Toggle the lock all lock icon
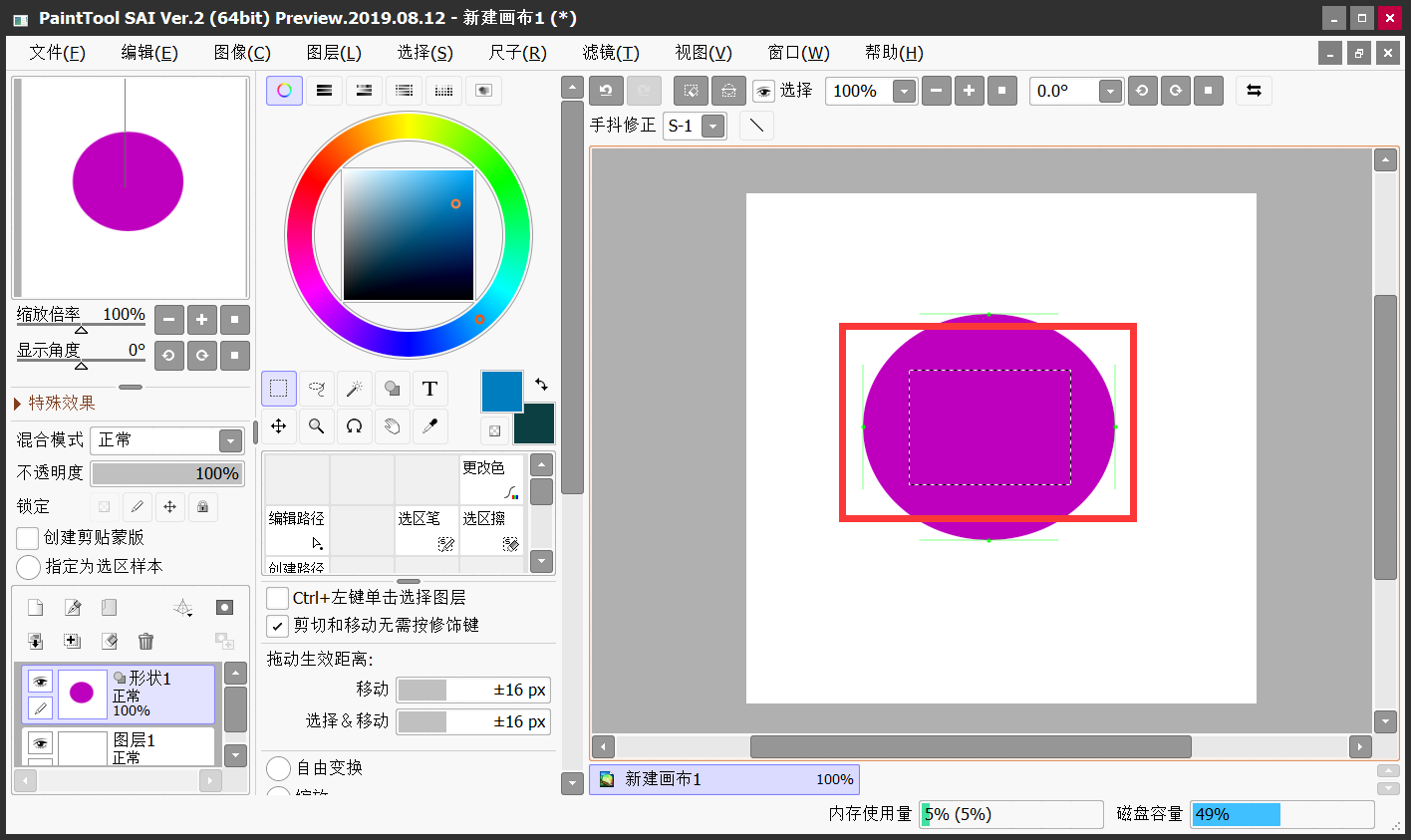The image size is (1411, 840). pyautogui.click(x=202, y=506)
